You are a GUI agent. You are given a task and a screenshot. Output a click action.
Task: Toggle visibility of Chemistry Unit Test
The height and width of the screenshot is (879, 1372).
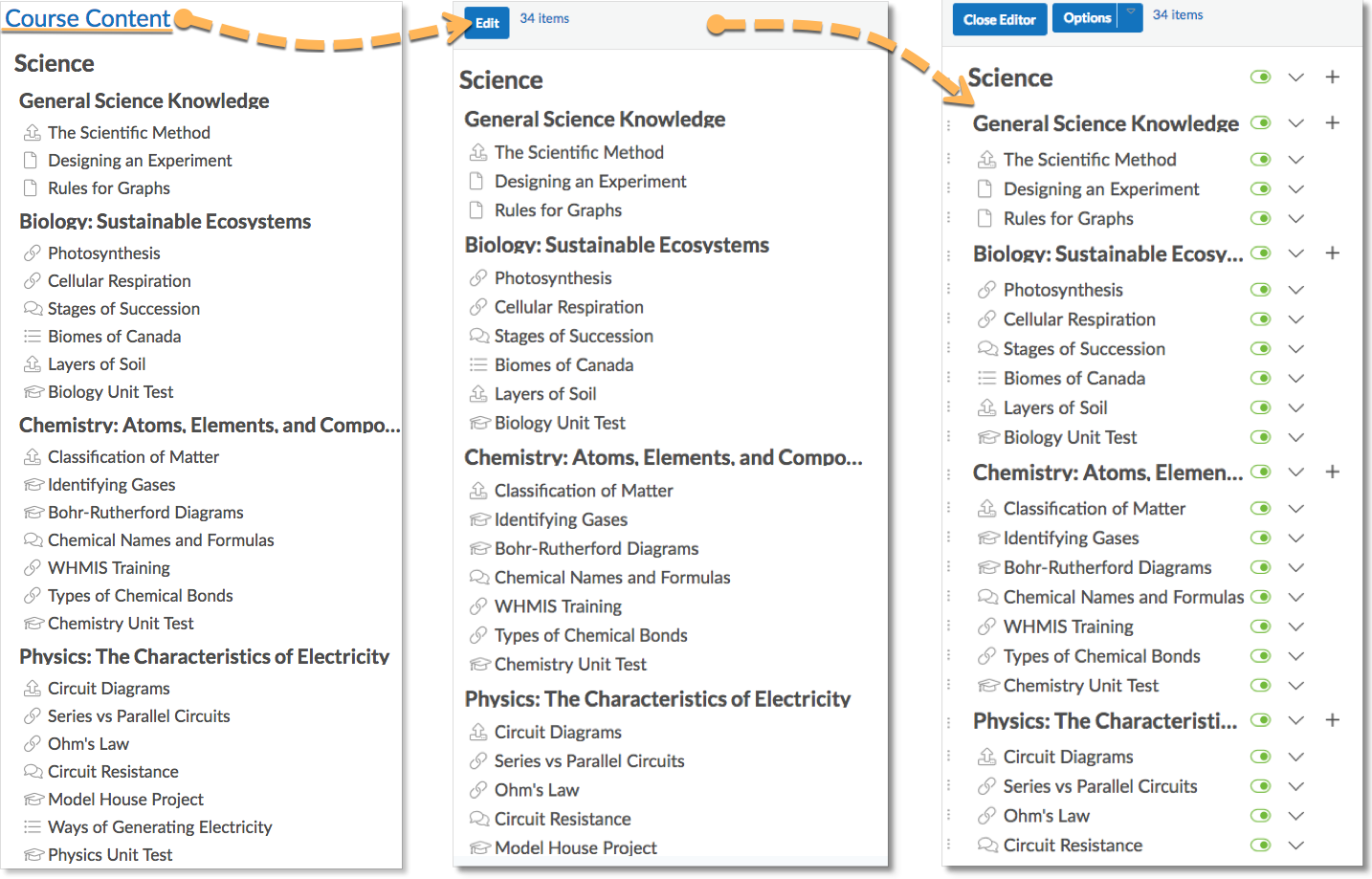[1261, 686]
